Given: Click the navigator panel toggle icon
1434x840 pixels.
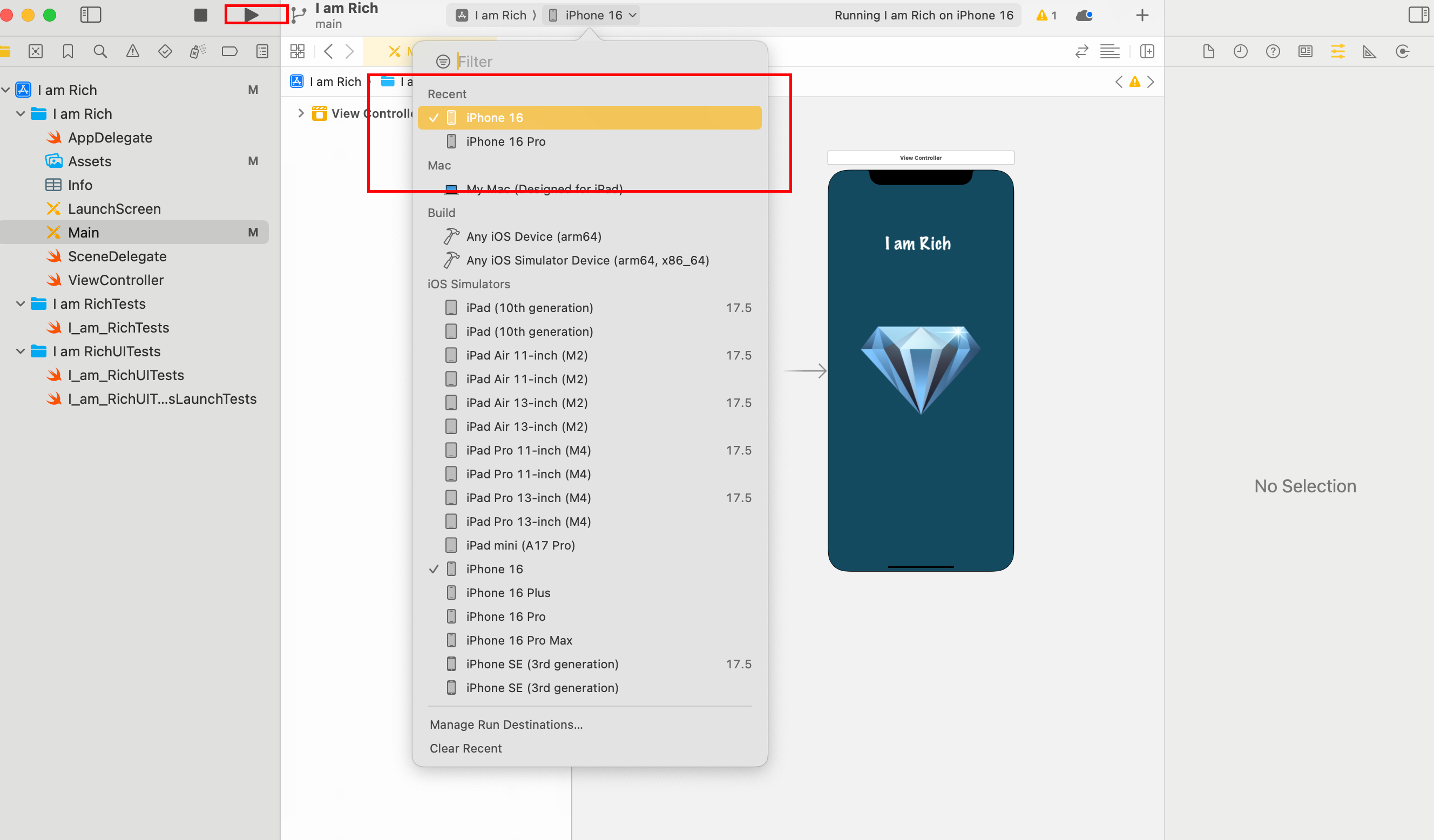Looking at the screenshot, I should point(92,15).
